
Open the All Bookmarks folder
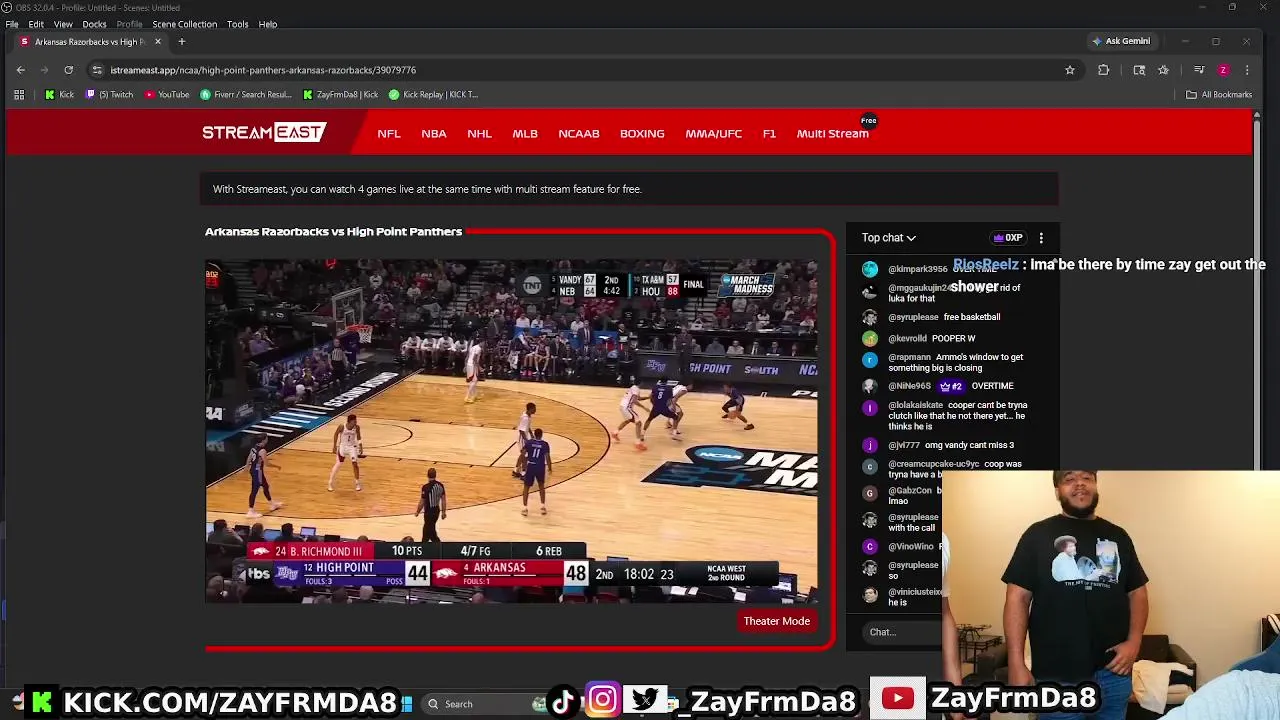pyautogui.click(x=1219, y=94)
